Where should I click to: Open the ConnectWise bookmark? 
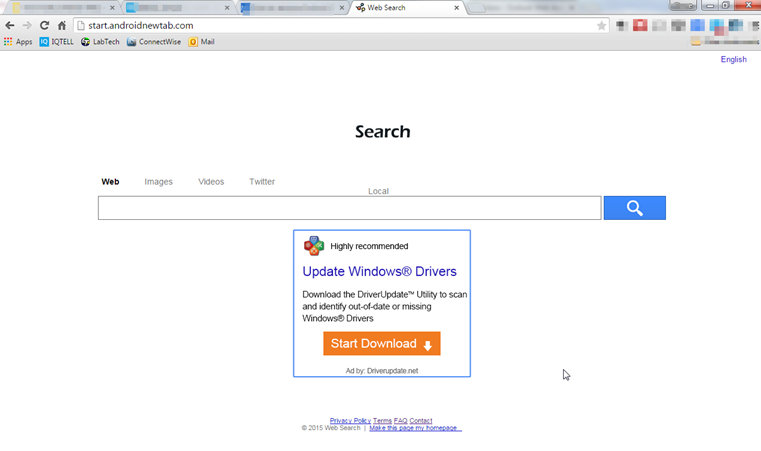tap(154, 42)
